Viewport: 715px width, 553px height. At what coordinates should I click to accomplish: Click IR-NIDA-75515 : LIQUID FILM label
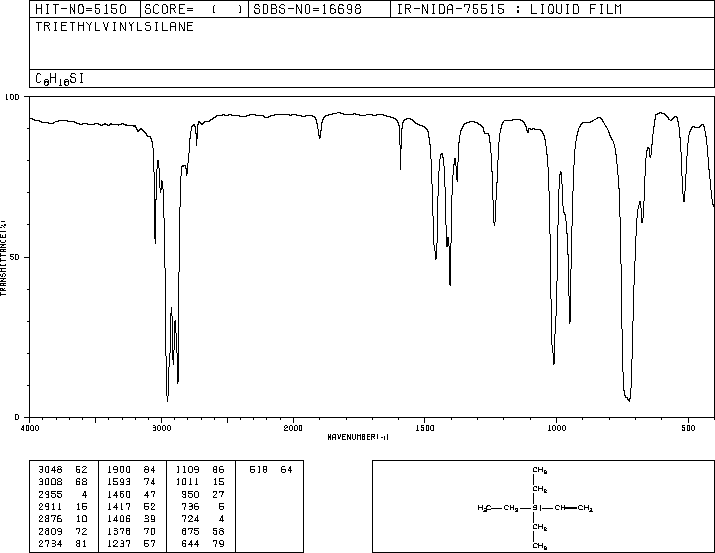tap(509, 9)
